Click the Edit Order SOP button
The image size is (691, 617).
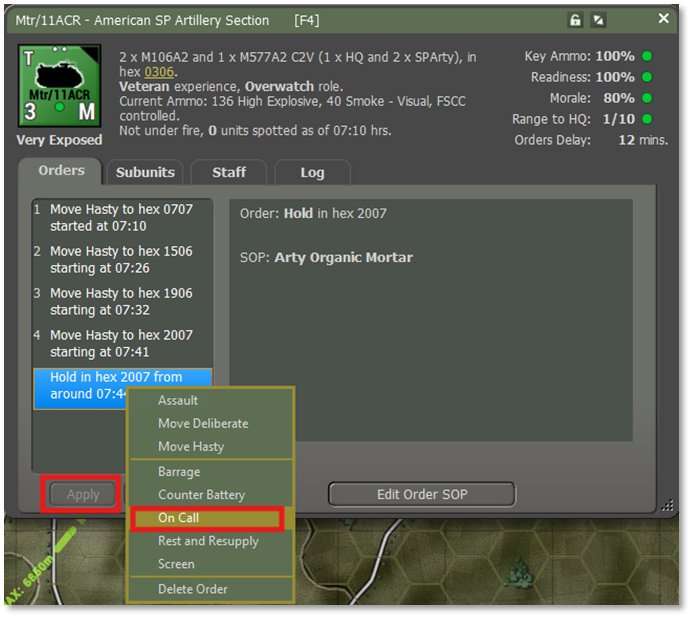(x=421, y=494)
